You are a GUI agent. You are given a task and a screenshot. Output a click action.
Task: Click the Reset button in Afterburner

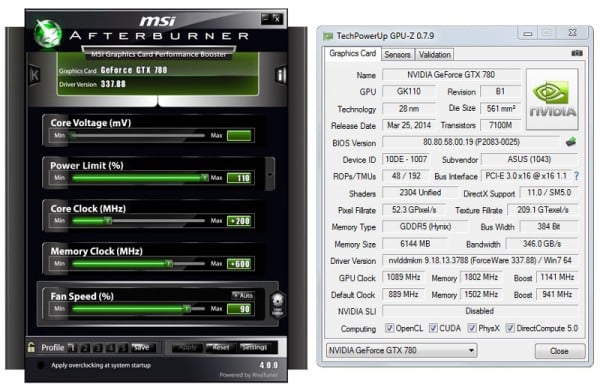(x=220, y=348)
